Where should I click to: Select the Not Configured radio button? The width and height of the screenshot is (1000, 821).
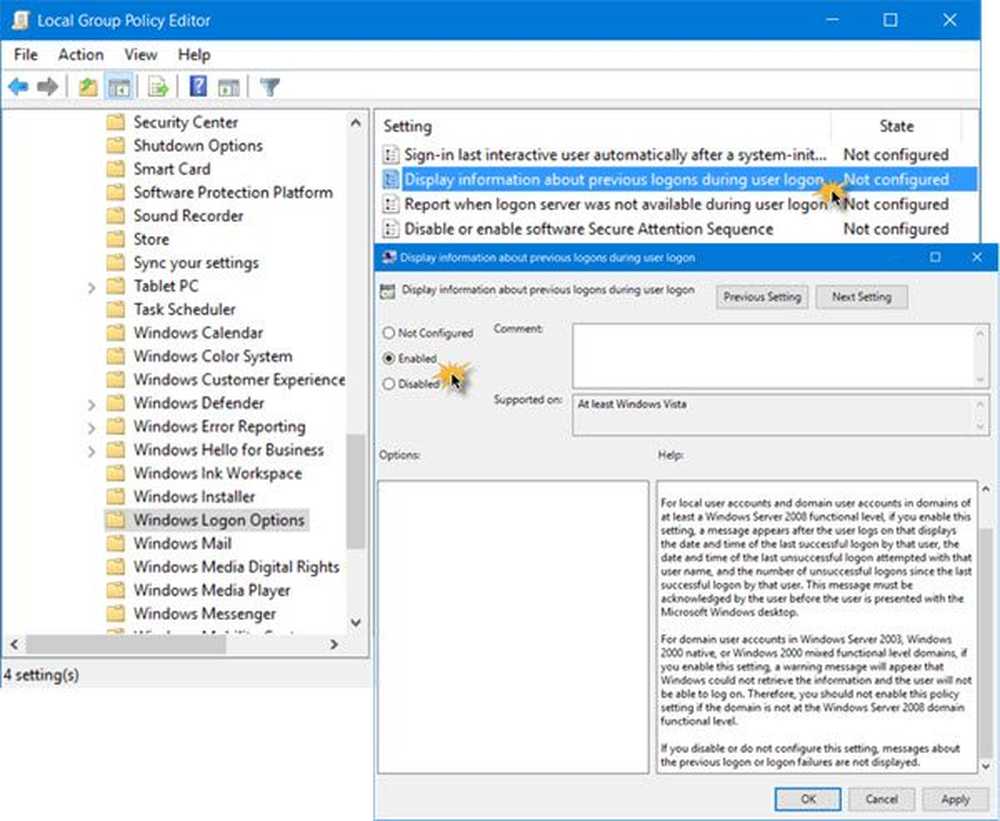(388, 333)
